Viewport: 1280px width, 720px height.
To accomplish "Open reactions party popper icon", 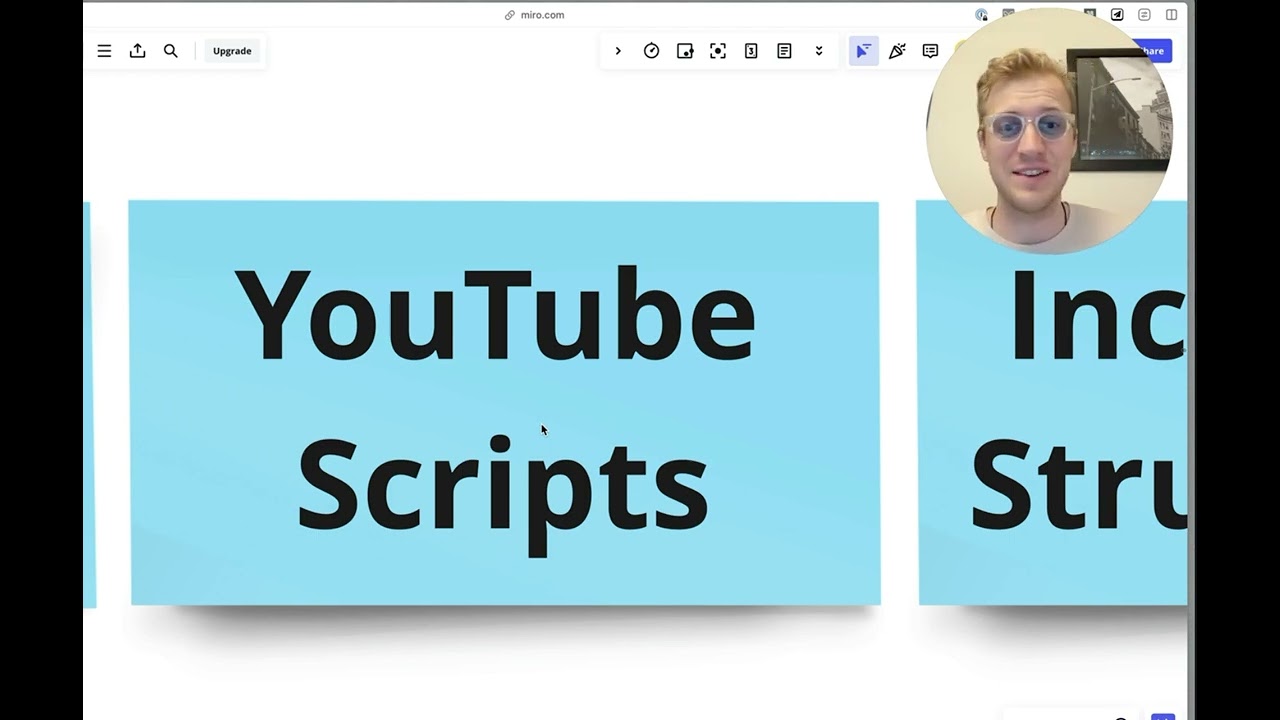I will pos(897,51).
